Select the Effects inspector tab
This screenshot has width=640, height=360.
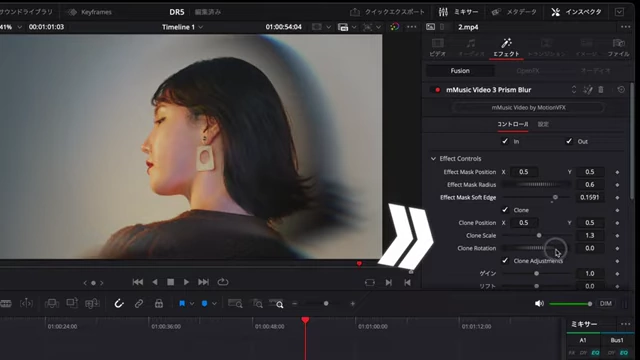(506, 47)
